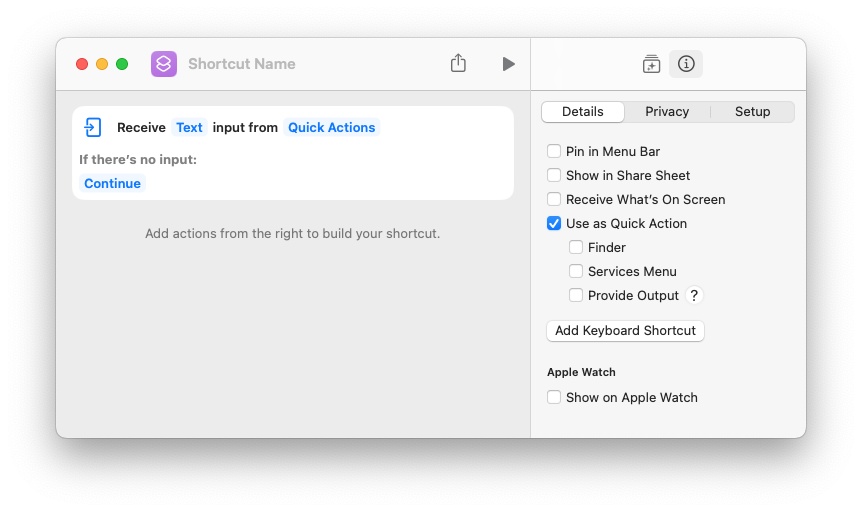The width and height of the screenshot is (862, 512).
Task: Click the Shortcuts app icon in title bar
Action: pos(164,64)
